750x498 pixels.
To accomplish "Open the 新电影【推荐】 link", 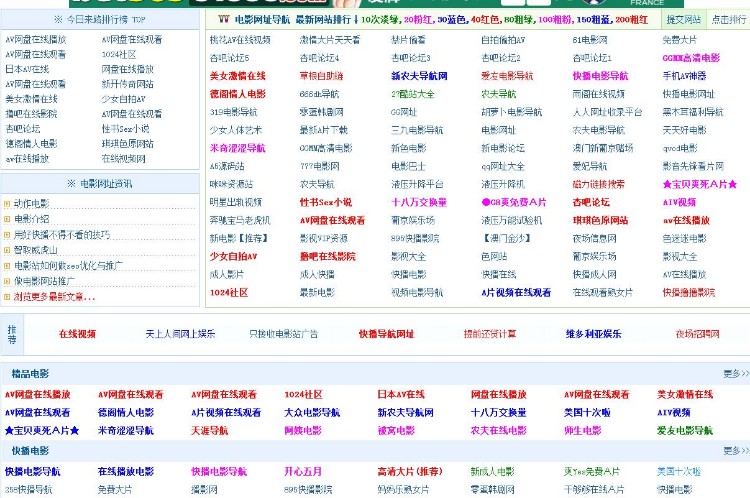I will (240, 238).
